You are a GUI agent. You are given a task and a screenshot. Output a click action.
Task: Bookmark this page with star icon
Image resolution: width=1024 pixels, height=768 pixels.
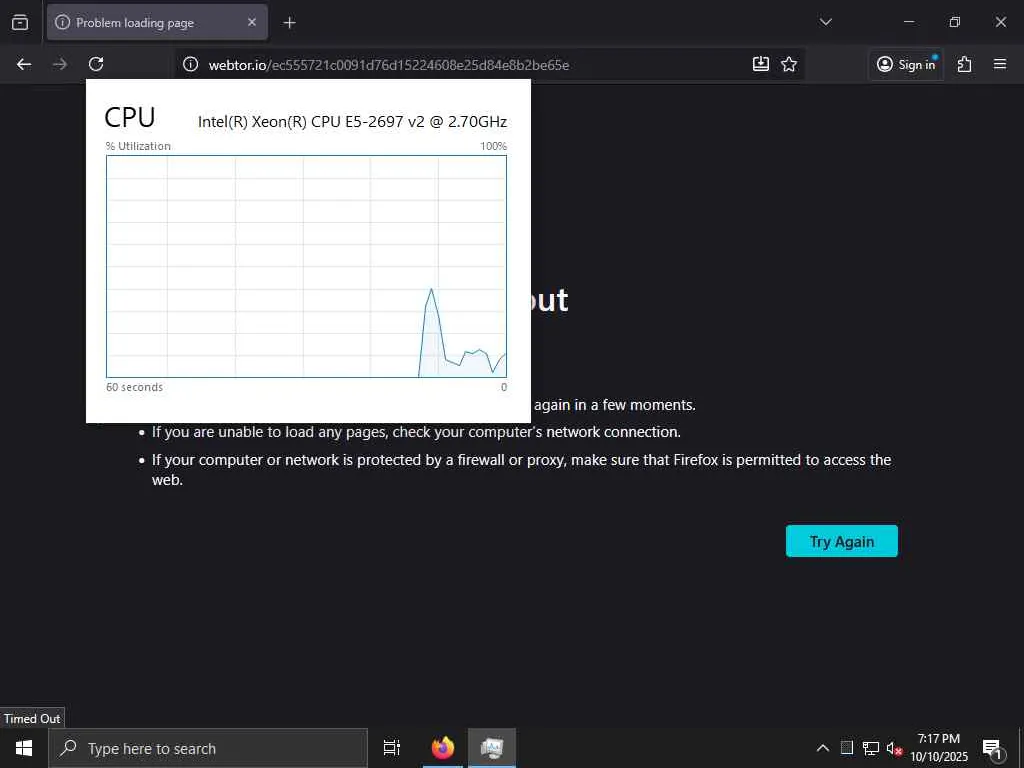coord(789,64)
